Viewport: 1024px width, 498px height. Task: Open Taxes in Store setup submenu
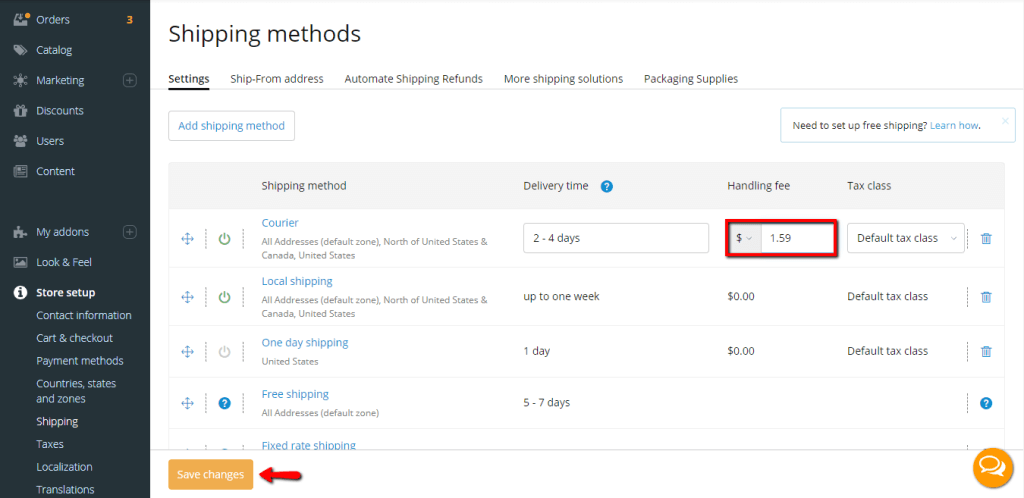point(50,444)
